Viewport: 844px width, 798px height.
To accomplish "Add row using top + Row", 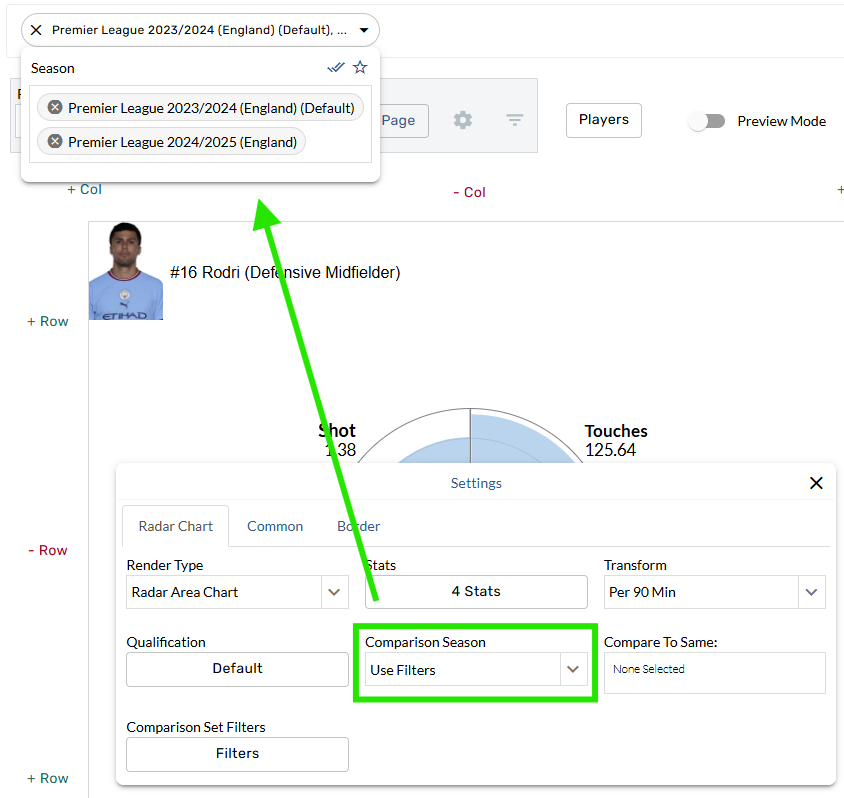I will pyautogui.click(x=48, y=322).
